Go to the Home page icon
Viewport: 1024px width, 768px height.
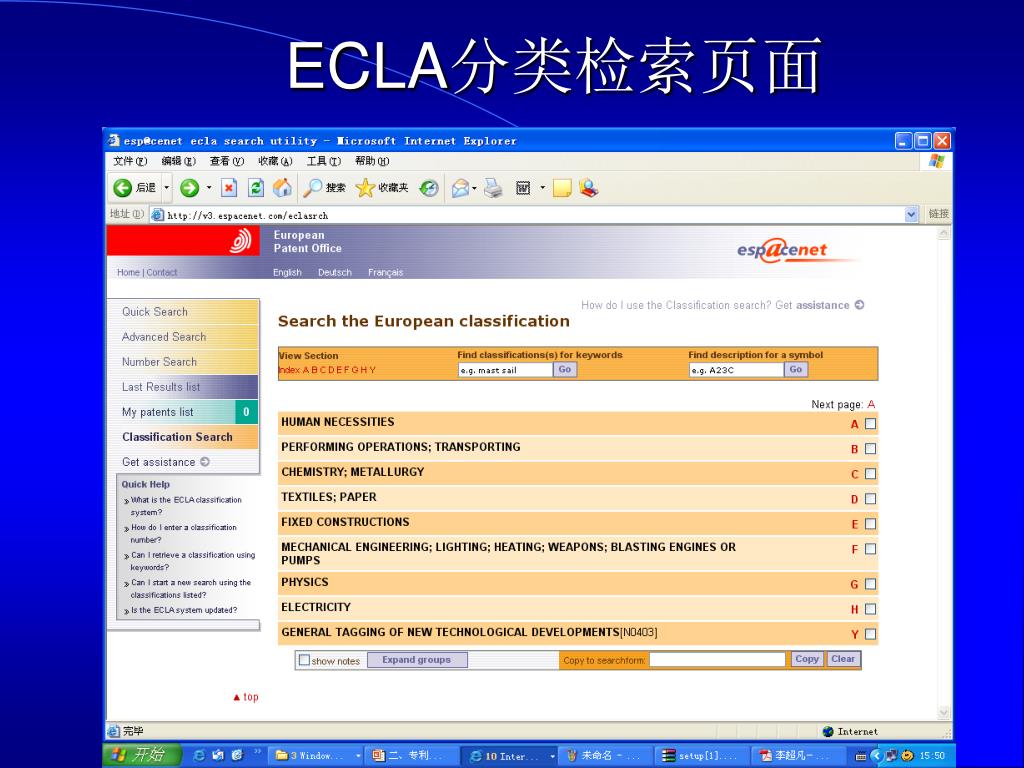(x=283, y=188)
